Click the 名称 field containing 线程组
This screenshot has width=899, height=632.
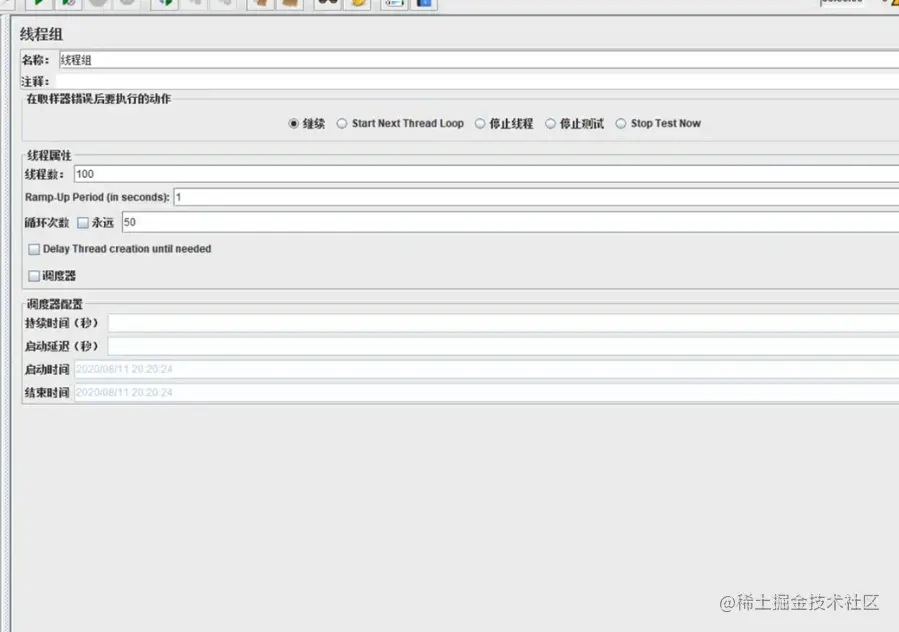(479, 60)
